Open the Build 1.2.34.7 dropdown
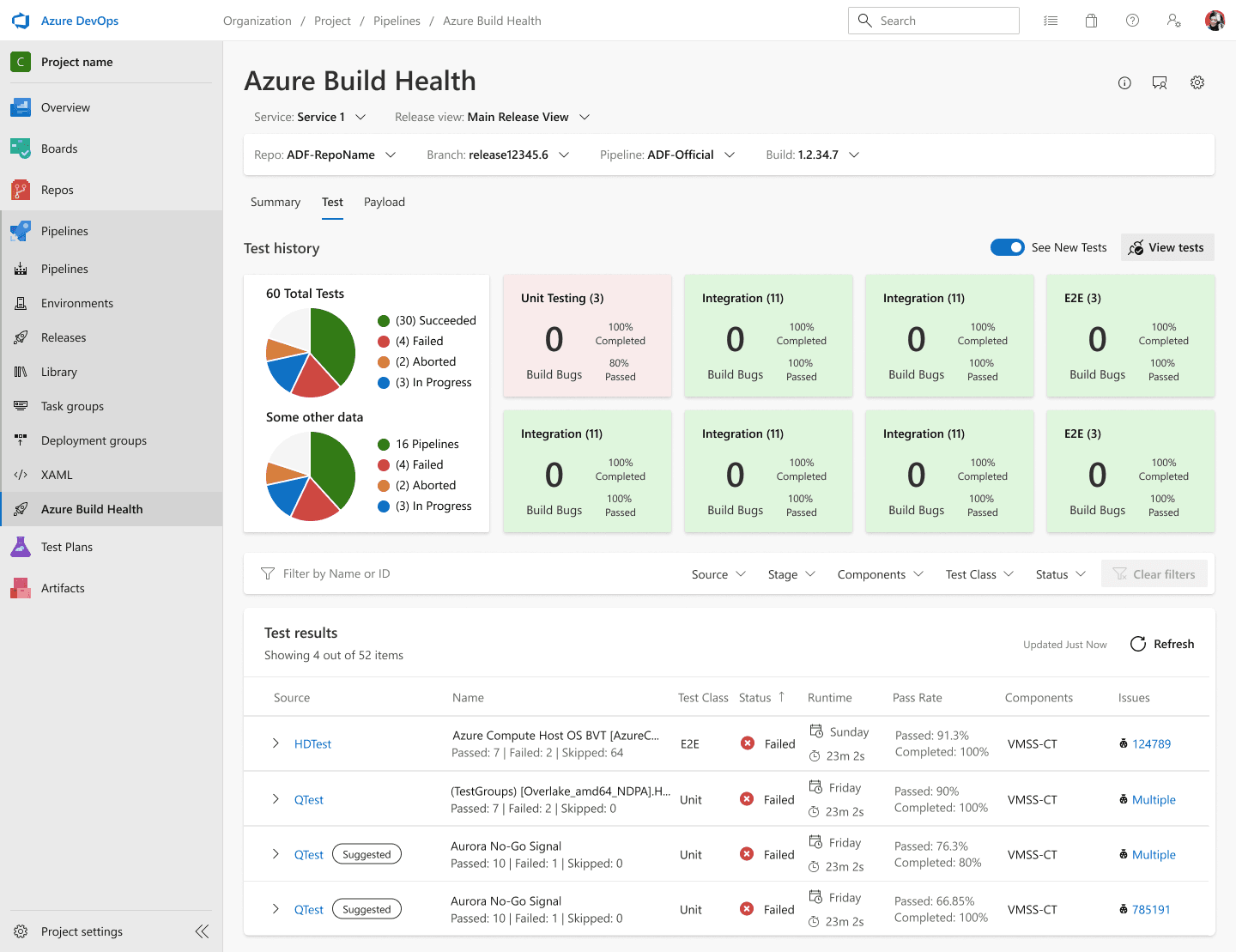This screenshot has height=952, width=1236. [x=813, y=155]
